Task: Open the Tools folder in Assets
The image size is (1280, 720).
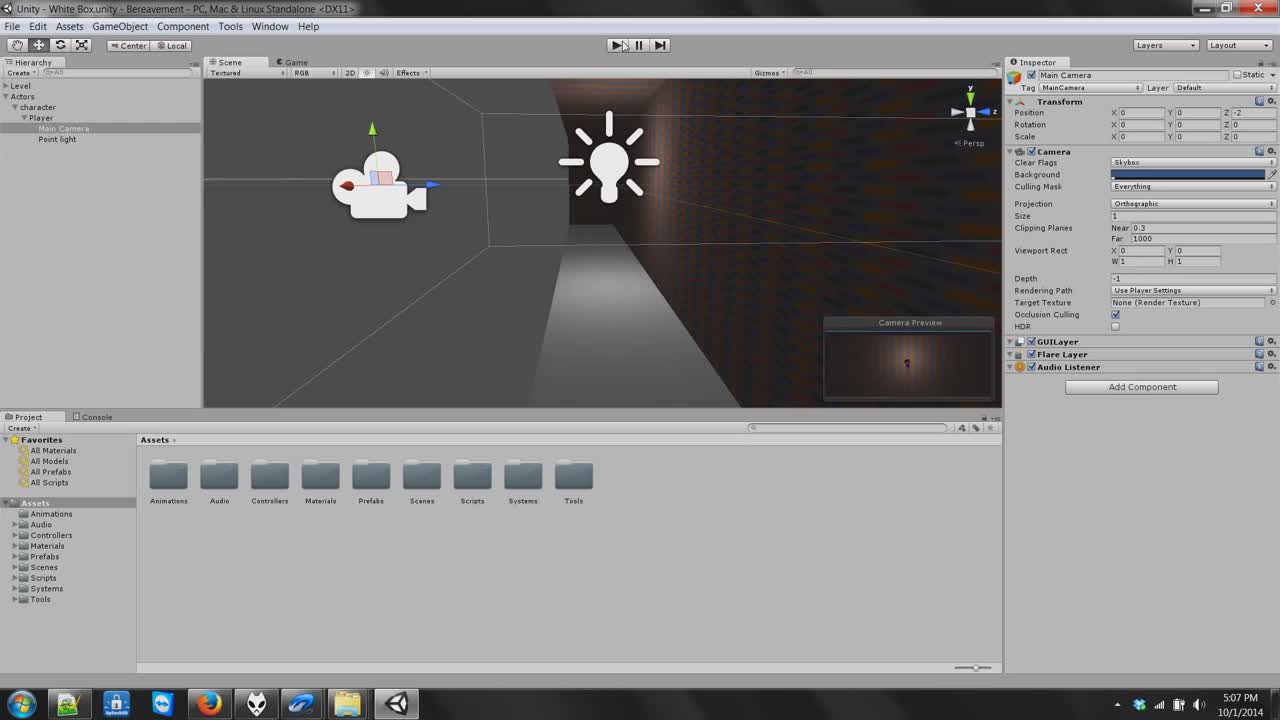Action: click(573, 482)
